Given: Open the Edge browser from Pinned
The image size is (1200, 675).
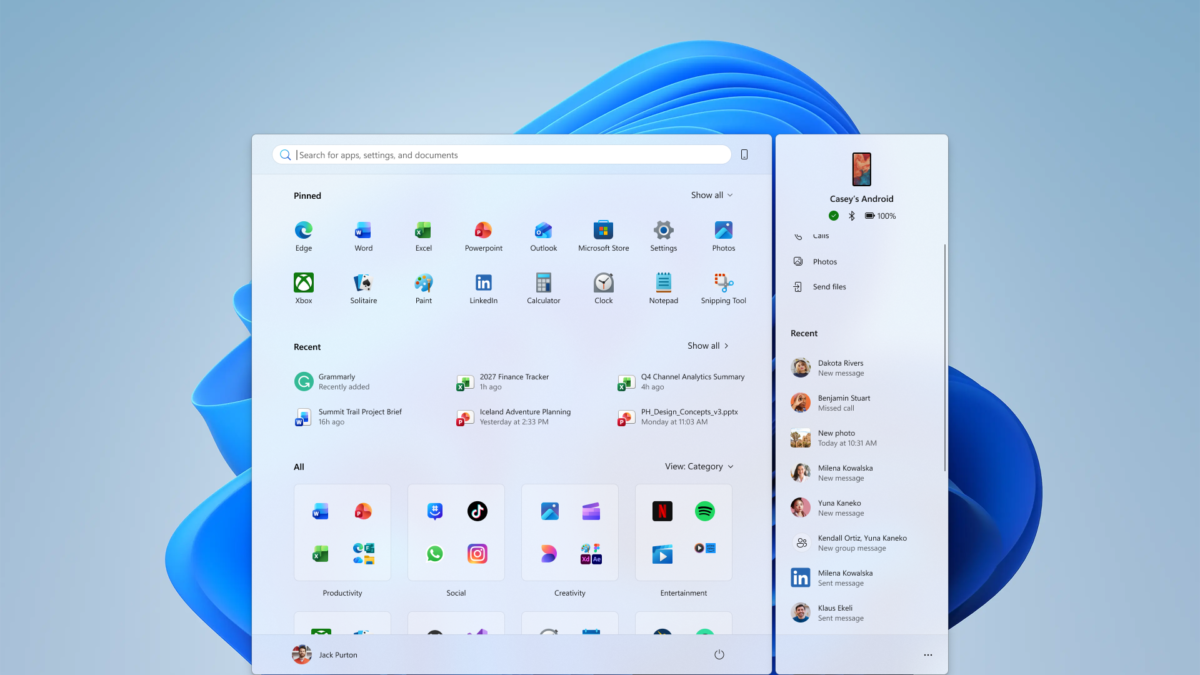Looking at the screenshot, I should (303, 236).
